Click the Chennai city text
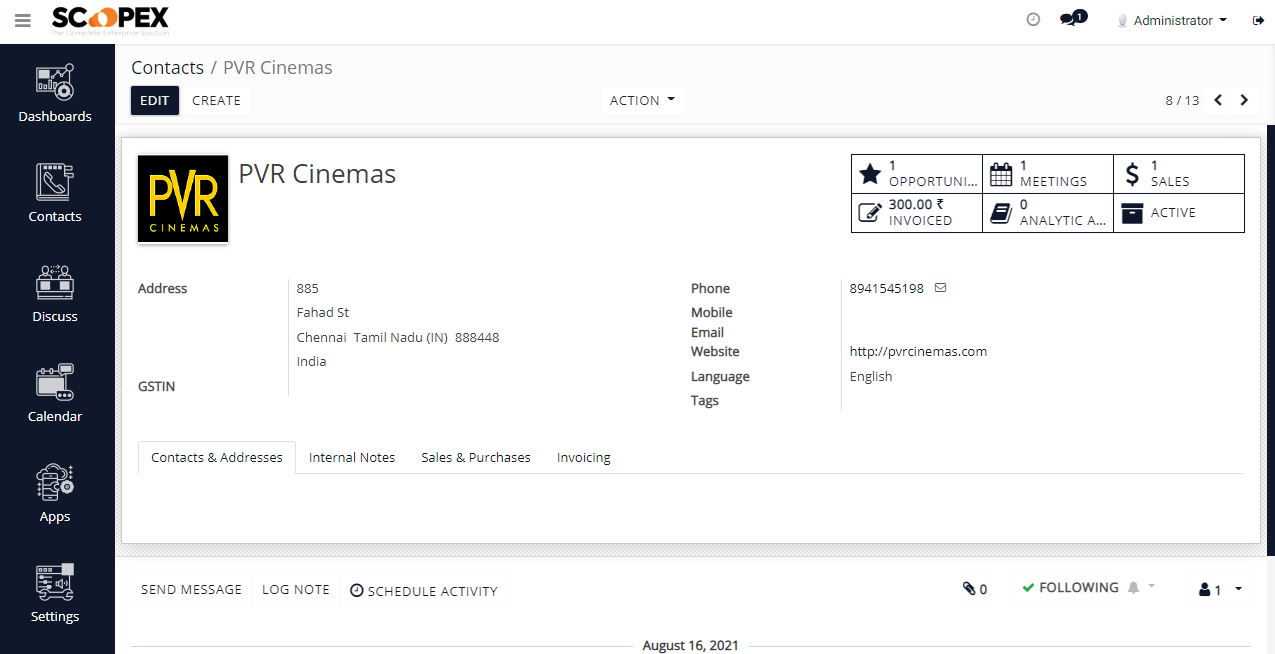 tap(321, 337)
